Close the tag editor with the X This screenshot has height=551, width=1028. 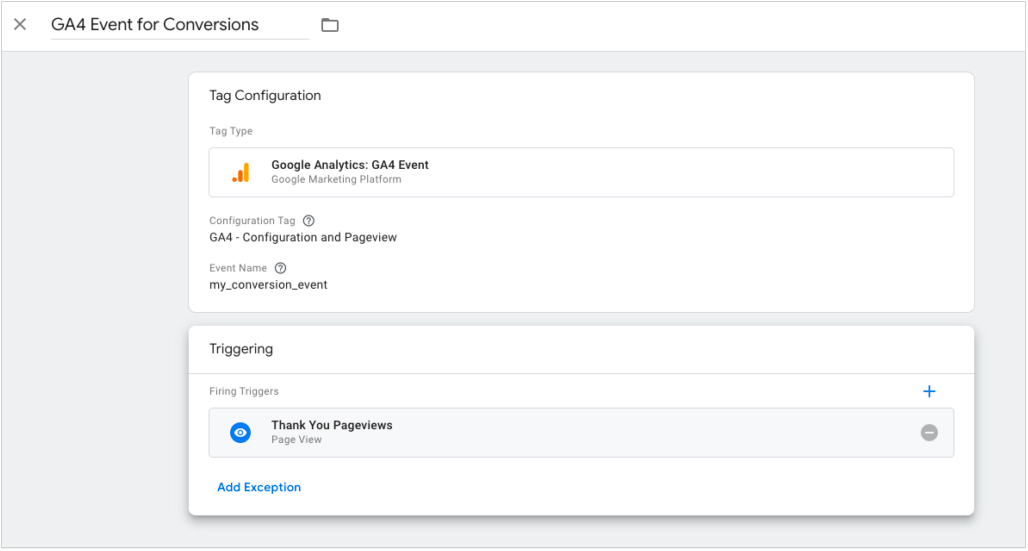tap(20, 25)
